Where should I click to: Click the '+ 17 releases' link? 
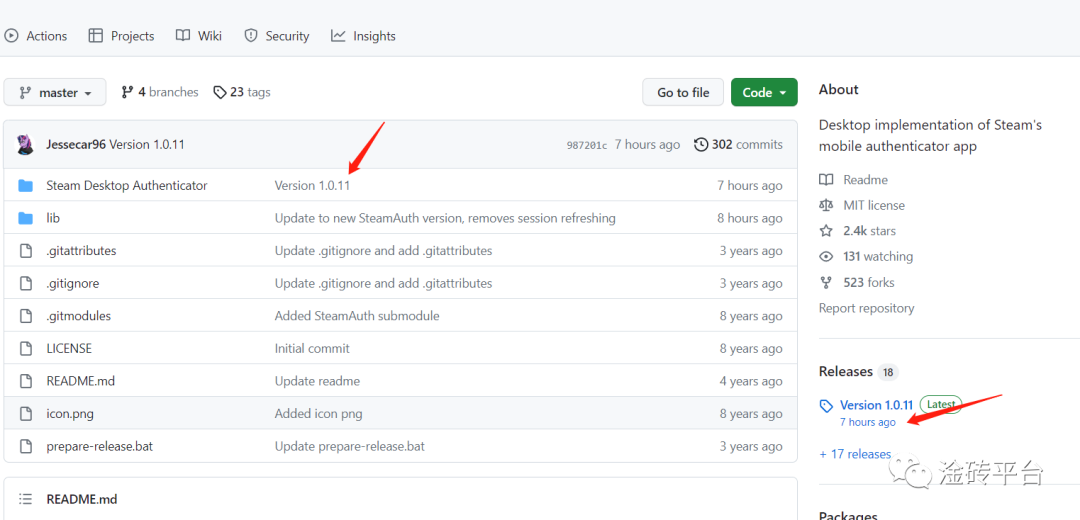coord(855,454)
